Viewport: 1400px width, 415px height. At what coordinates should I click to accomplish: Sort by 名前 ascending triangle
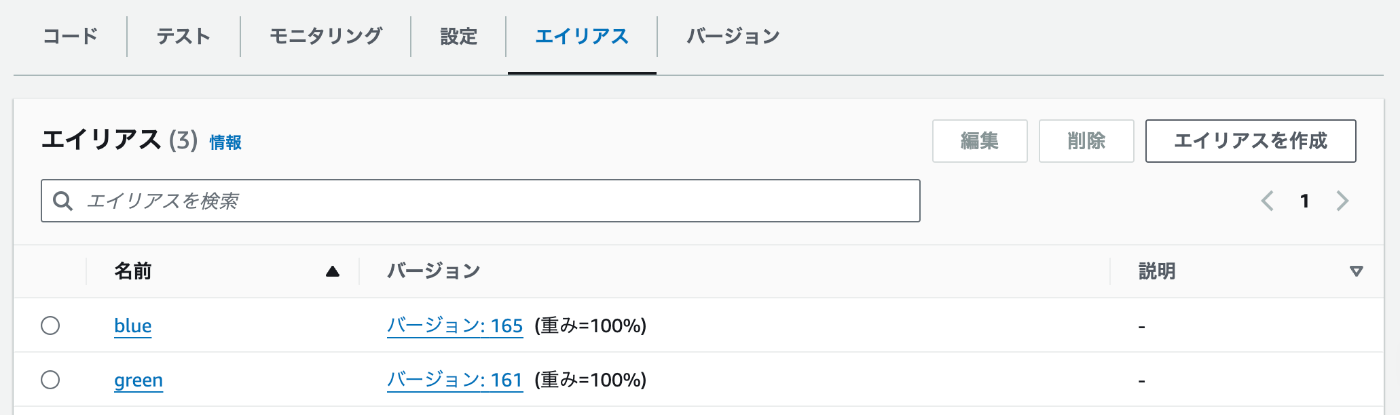point(333,271)
